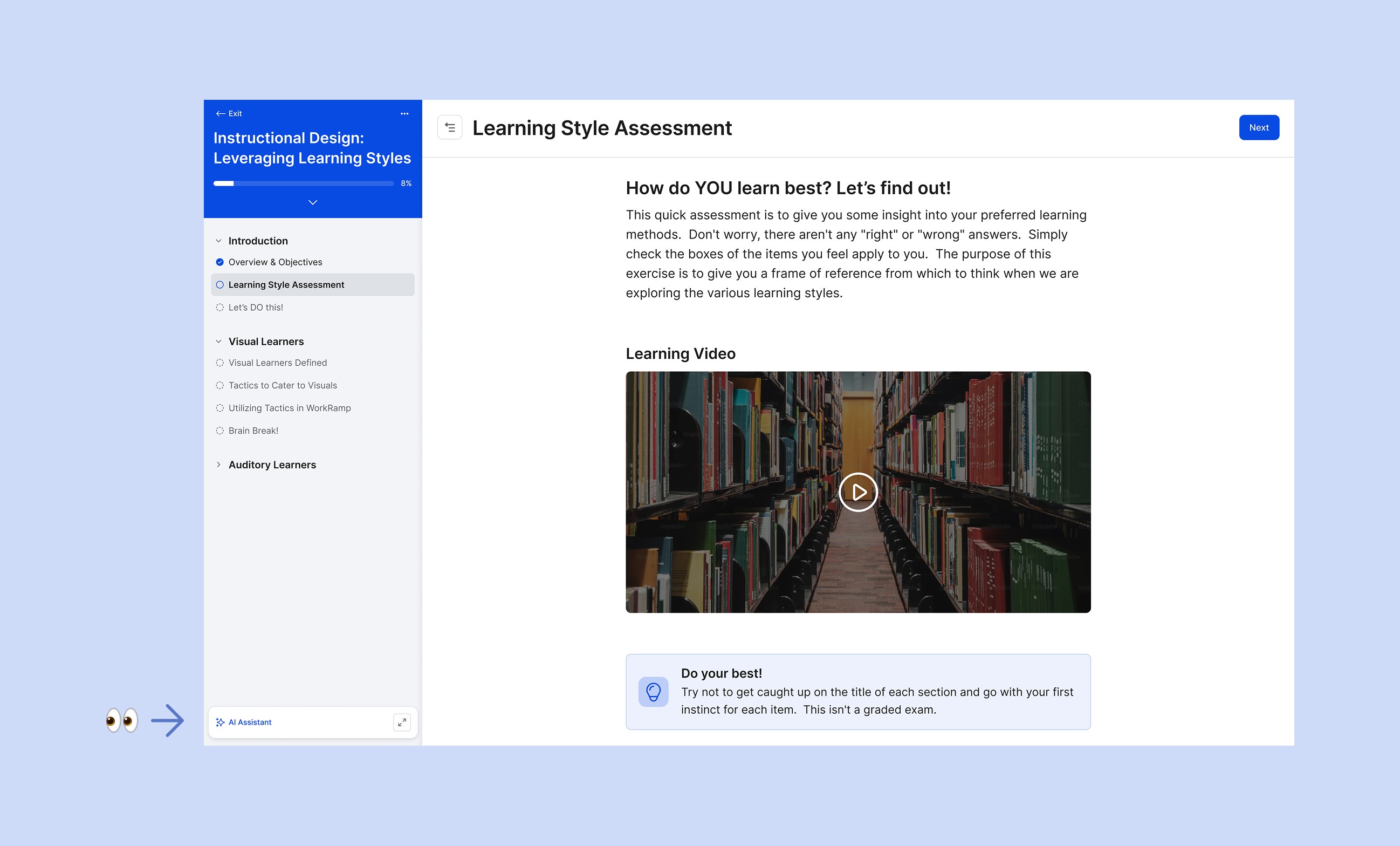Screen dimensions: 1400x846
Task: Click Visual Learners Defined status circle
Action: coord(220,363)
